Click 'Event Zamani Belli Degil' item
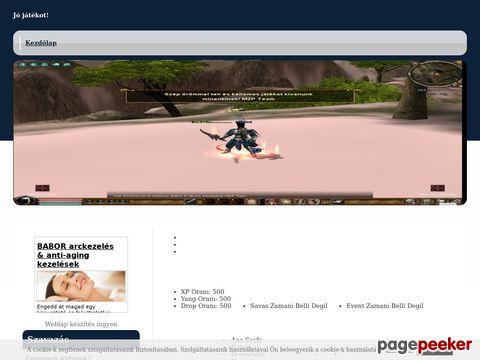480x360 pixels. [x=385, y=306]
